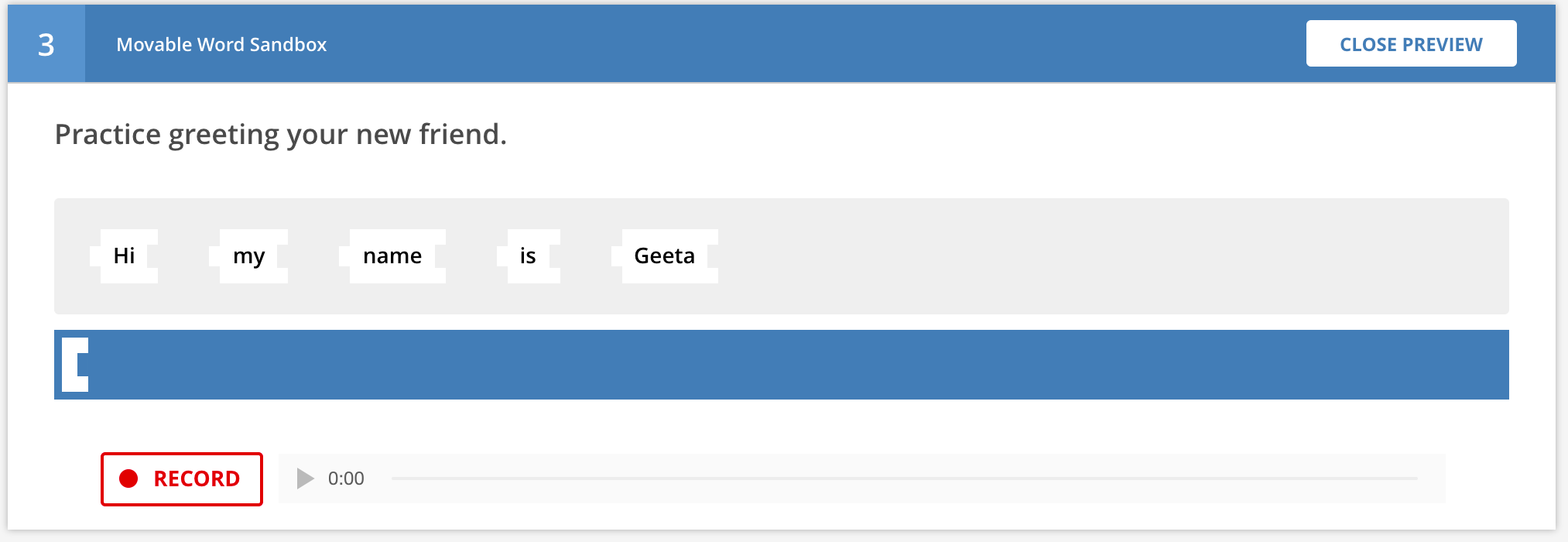Click the blue sentence drop zone

pyautogui.click(x=774, y=365)
